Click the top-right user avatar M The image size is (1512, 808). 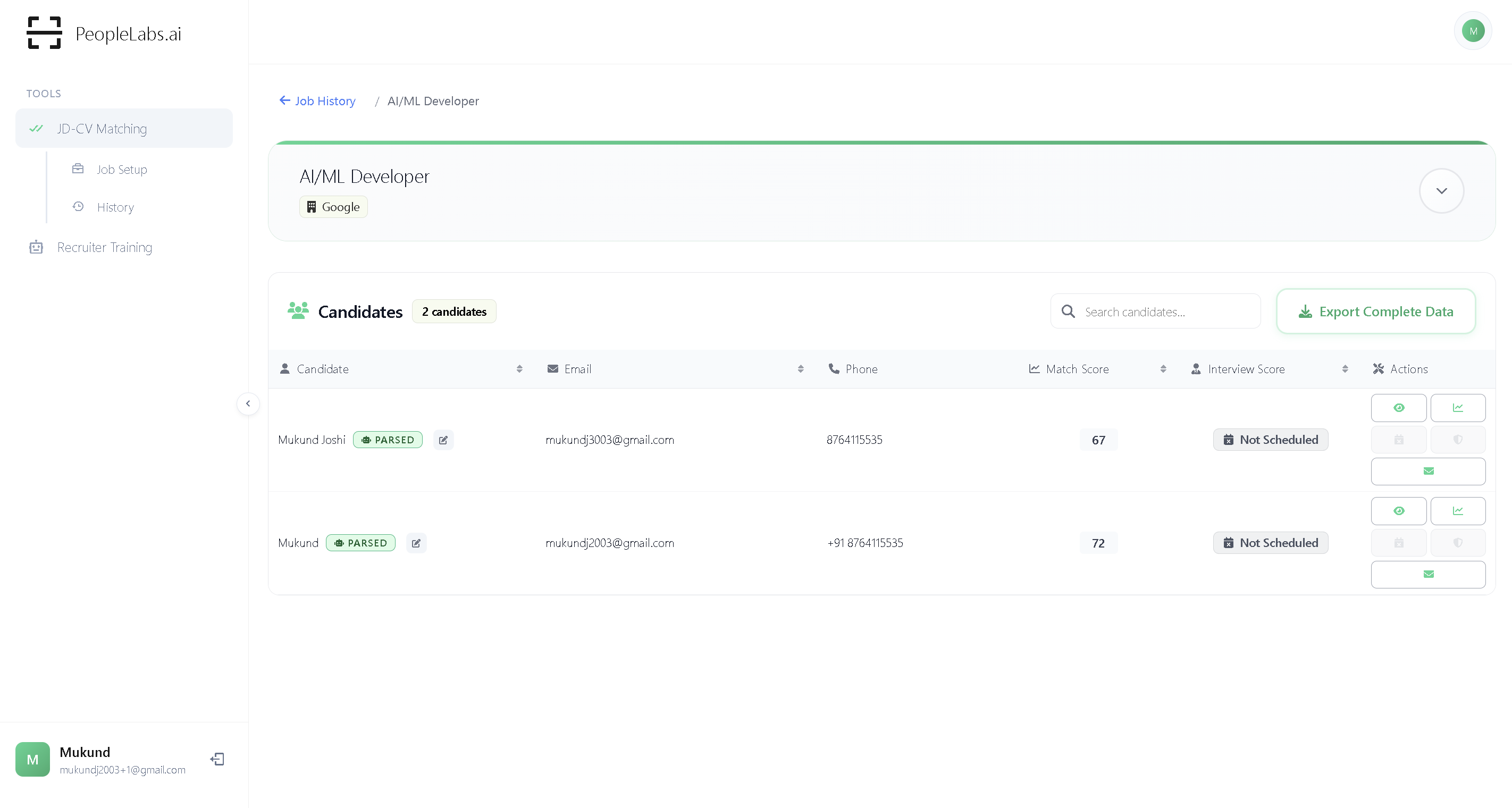1473,31
